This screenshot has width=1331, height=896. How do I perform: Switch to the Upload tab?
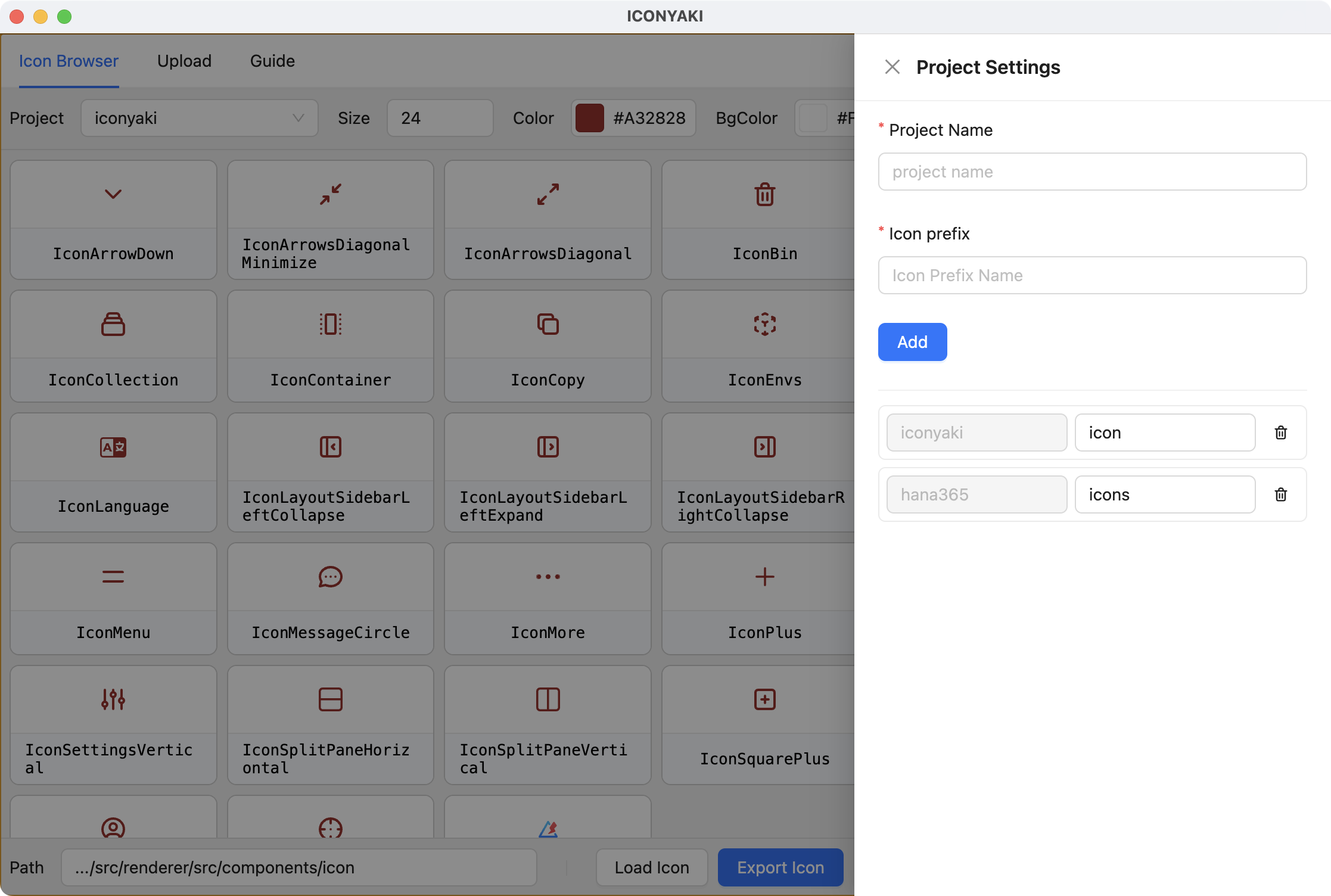pyautogui.click(x=184, y=61)
